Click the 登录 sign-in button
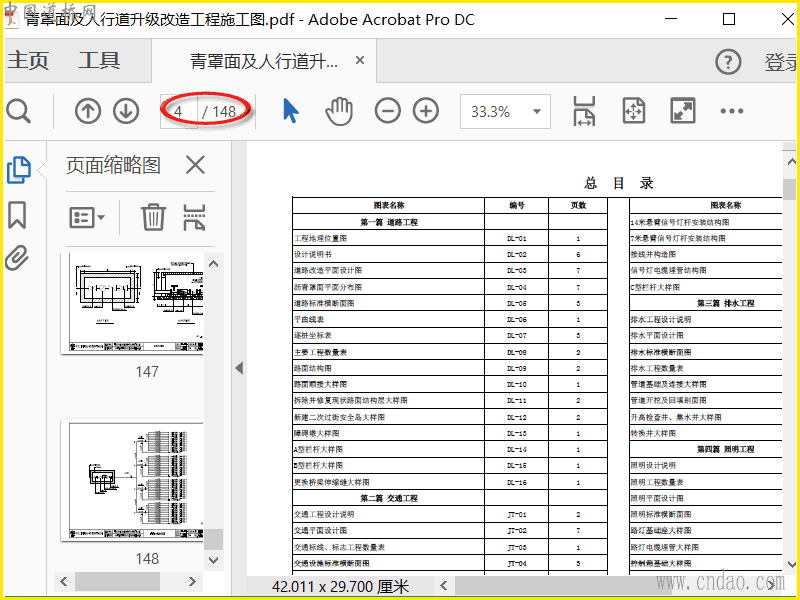 pos(781,62)
